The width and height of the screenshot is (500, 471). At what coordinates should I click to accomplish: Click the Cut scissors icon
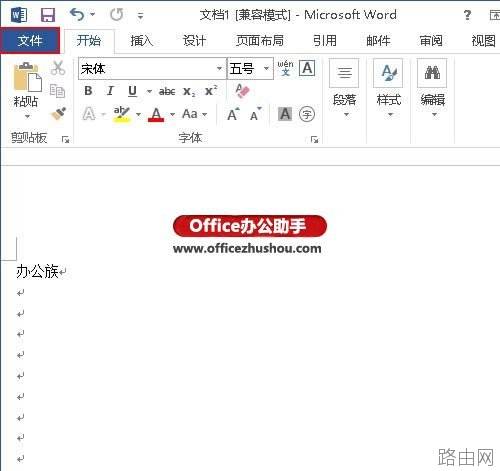[x=58, y=68]
